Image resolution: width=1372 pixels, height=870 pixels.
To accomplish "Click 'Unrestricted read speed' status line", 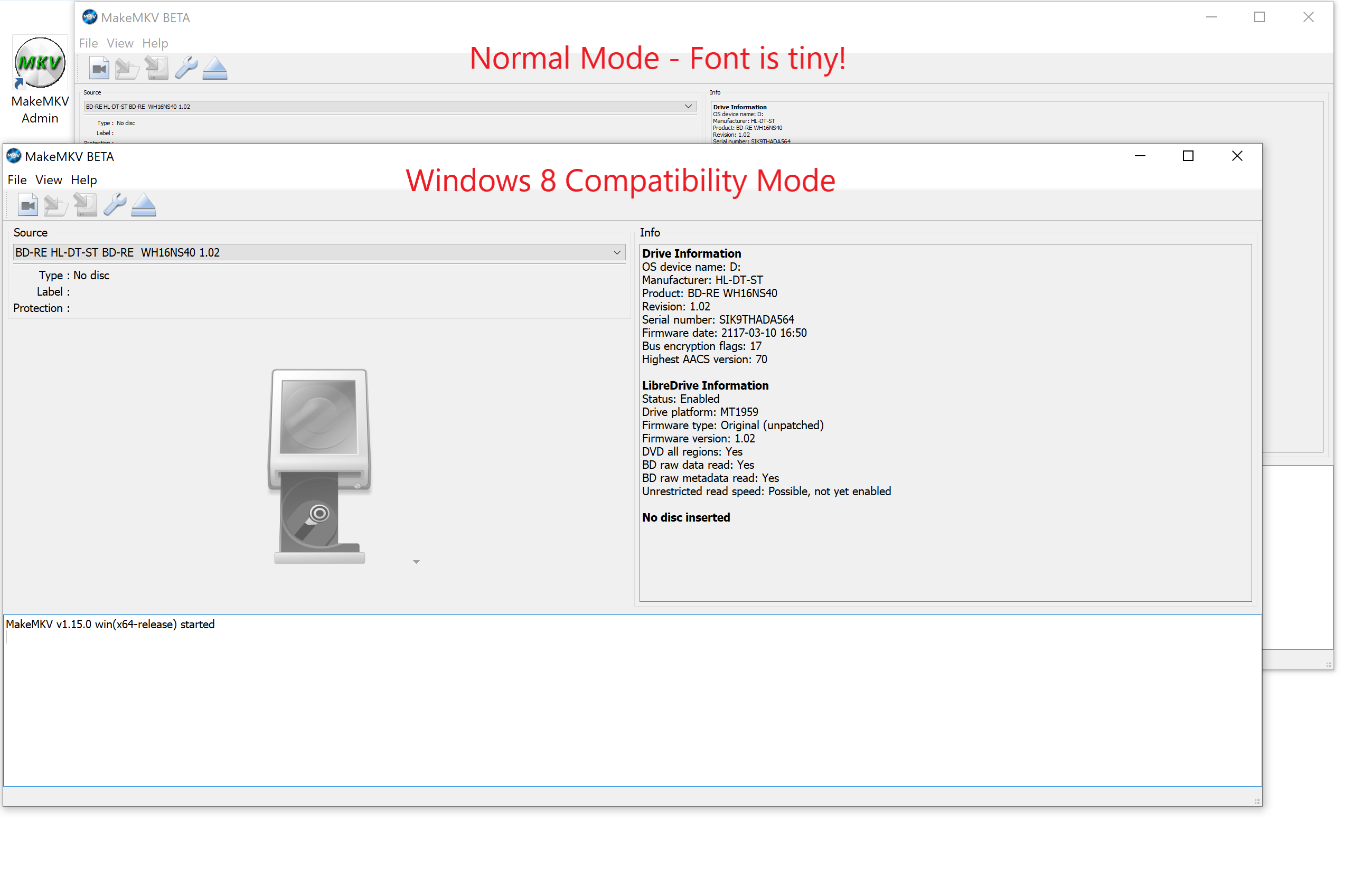I will pyautogui.click(x=766, y=491).
